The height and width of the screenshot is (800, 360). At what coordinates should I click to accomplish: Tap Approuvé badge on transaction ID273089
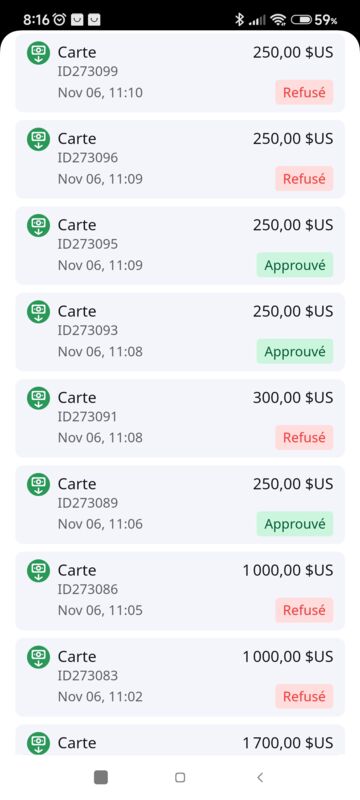pyautogui.click(x=295, y=523)
